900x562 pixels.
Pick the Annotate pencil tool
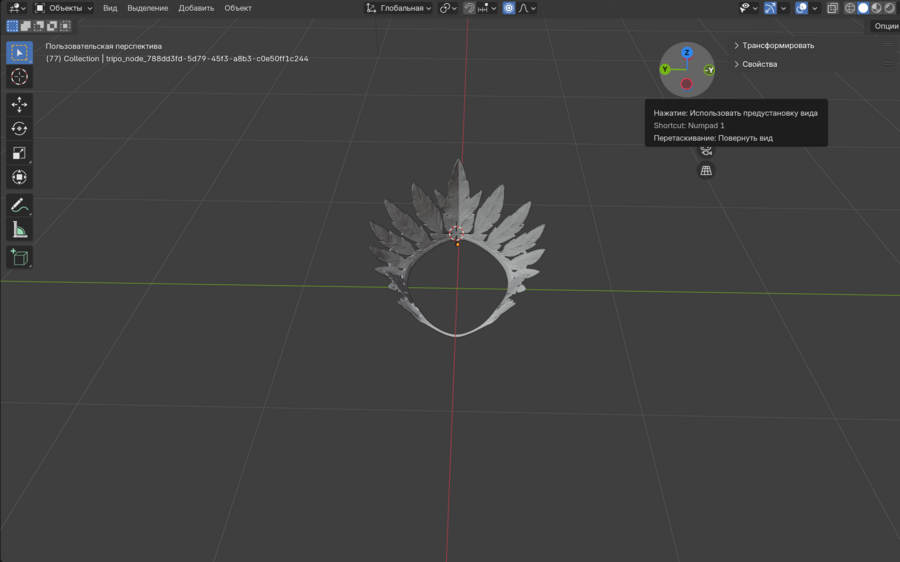pyautogui.click(x=19, y=205)
